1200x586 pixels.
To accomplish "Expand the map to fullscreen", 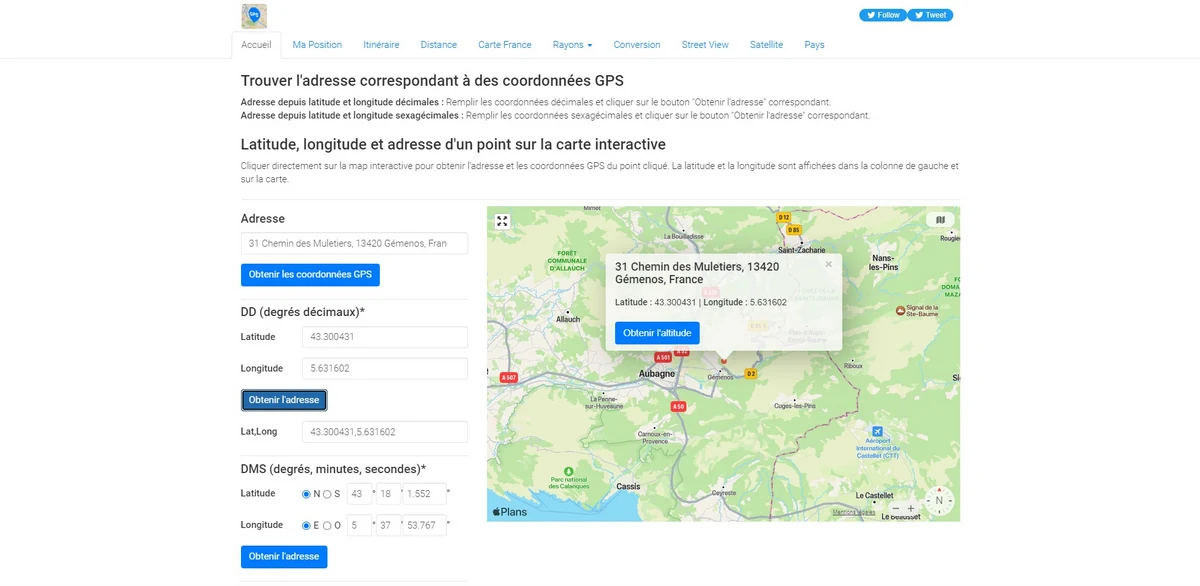I will 503,221.
